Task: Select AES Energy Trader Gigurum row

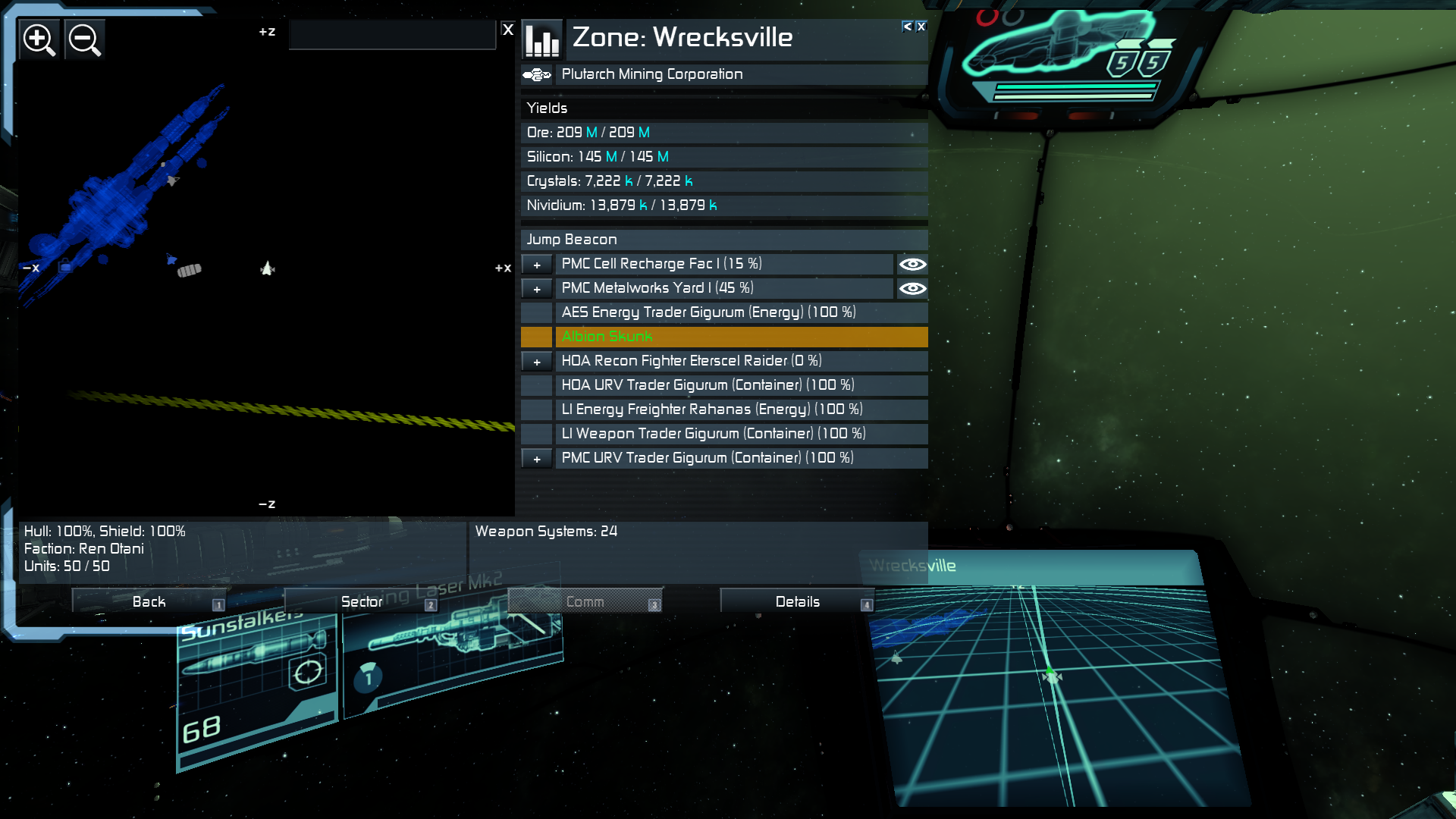Action: (740, 312)
